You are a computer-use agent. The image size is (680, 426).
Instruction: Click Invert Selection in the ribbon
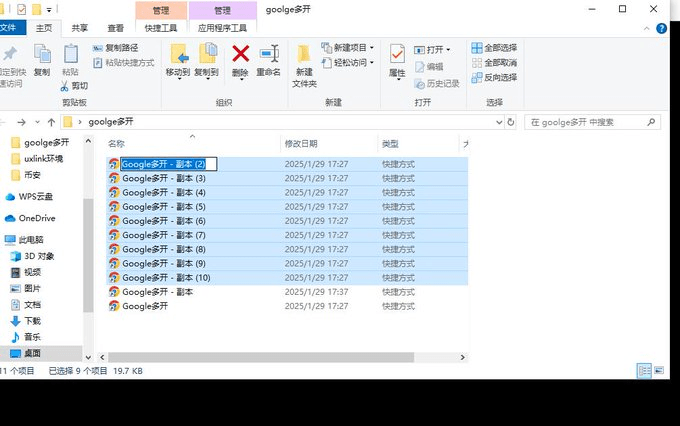[x=494, y=77]
